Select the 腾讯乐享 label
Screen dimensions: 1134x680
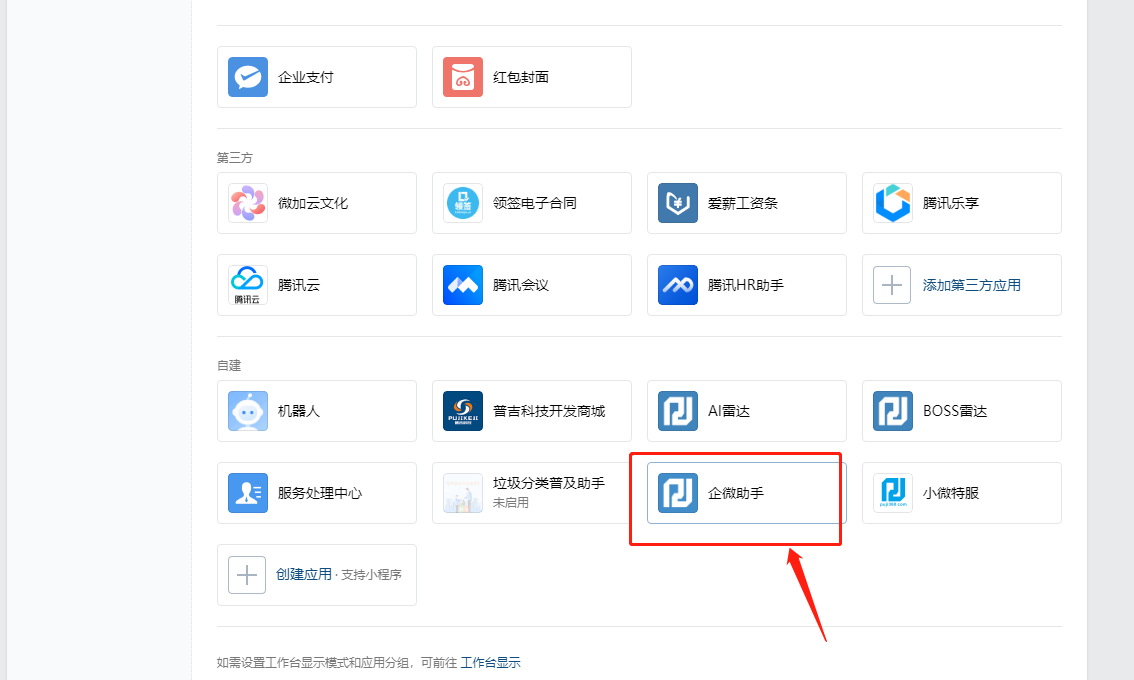(951, 203)
